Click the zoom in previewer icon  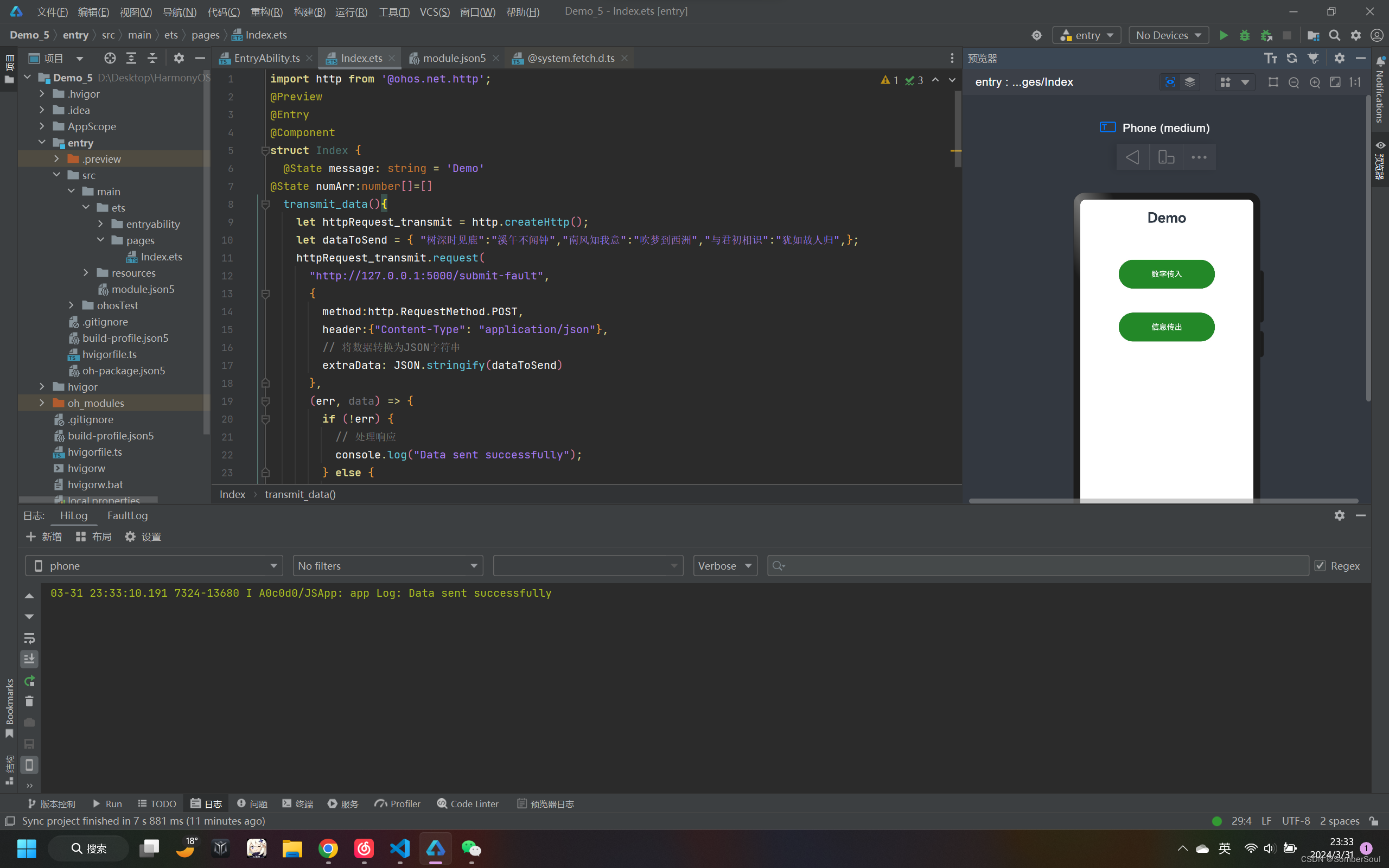(1314, 82)
